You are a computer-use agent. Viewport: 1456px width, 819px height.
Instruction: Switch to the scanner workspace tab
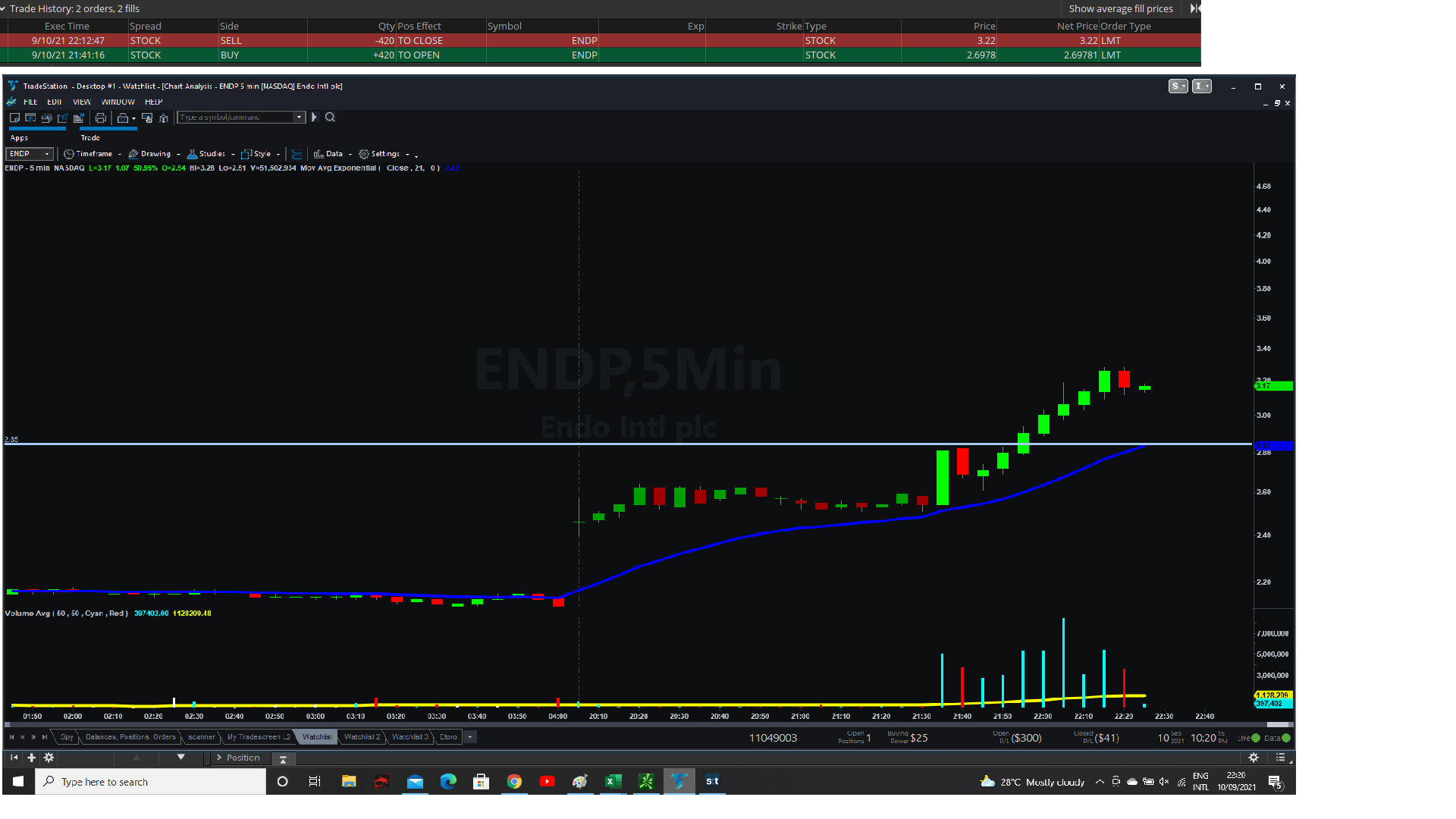[x=201, y=737]
